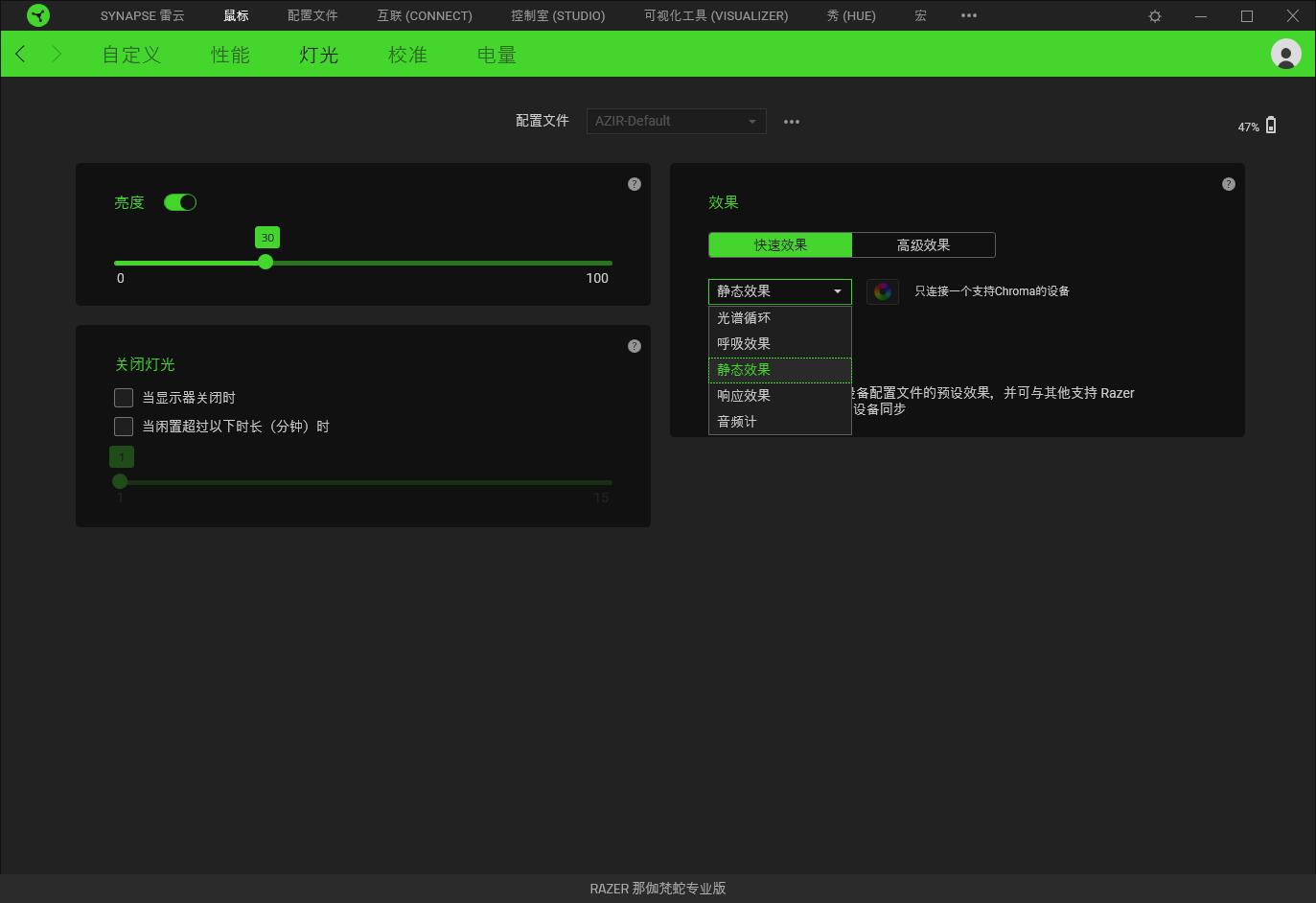Collapse the 静态效果 effect dropdown
Viewport: 1316px width, 903px height.
779,291
